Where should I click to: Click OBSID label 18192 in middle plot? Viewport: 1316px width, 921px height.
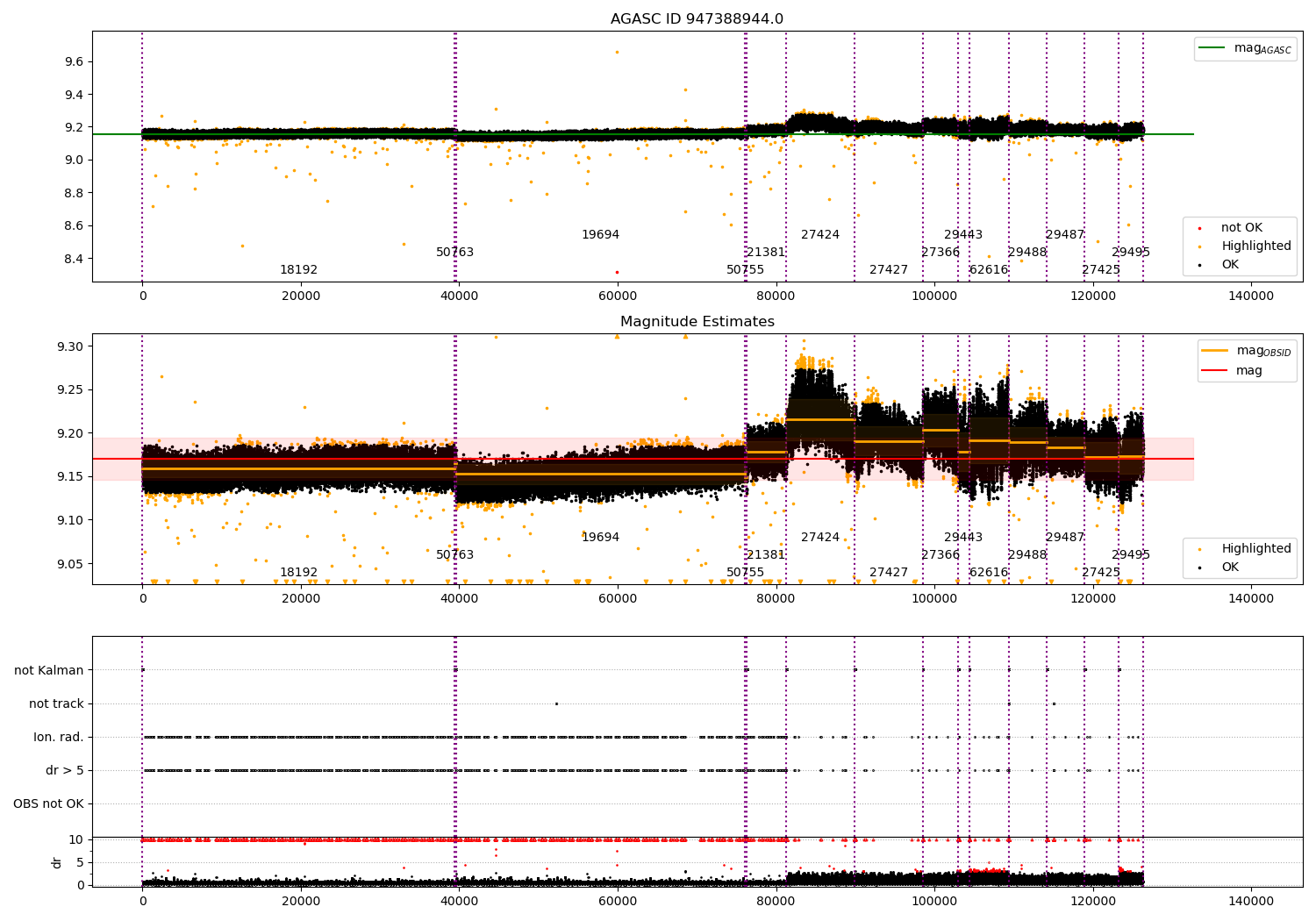[x=298, y=573]
